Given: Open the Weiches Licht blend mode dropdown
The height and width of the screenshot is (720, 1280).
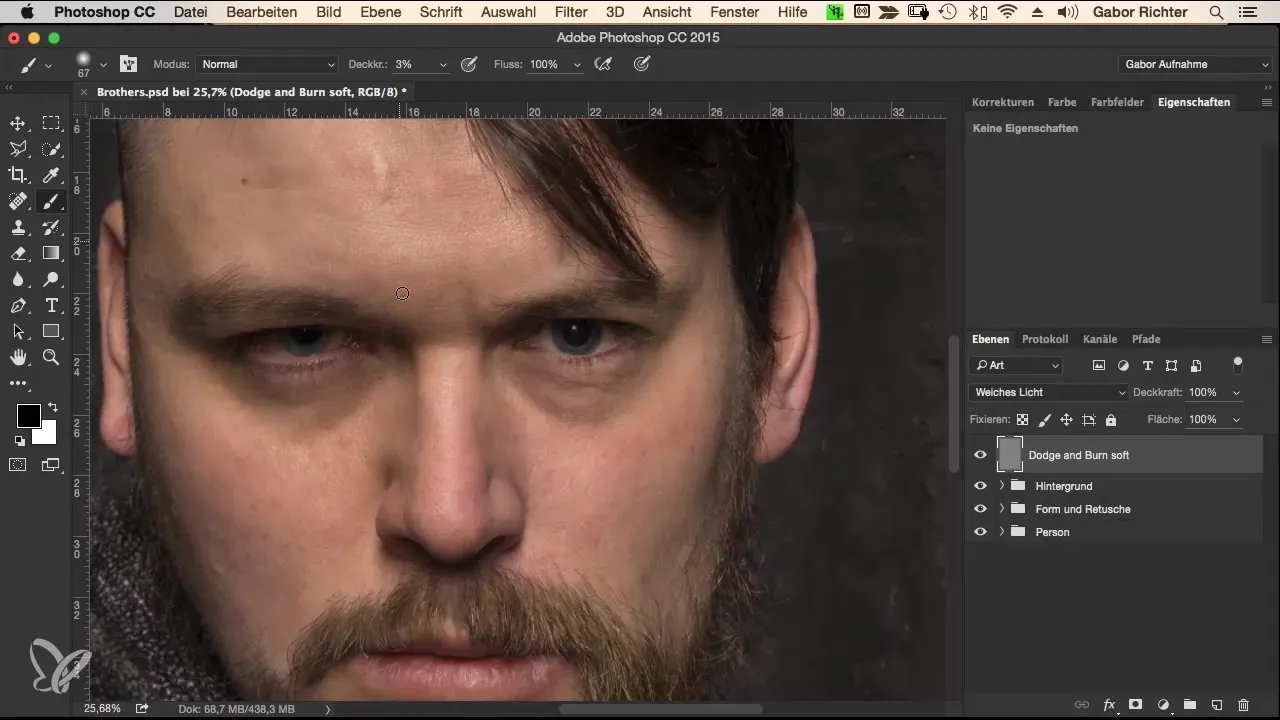Looking at the screenshot, I should (1048, 392).
